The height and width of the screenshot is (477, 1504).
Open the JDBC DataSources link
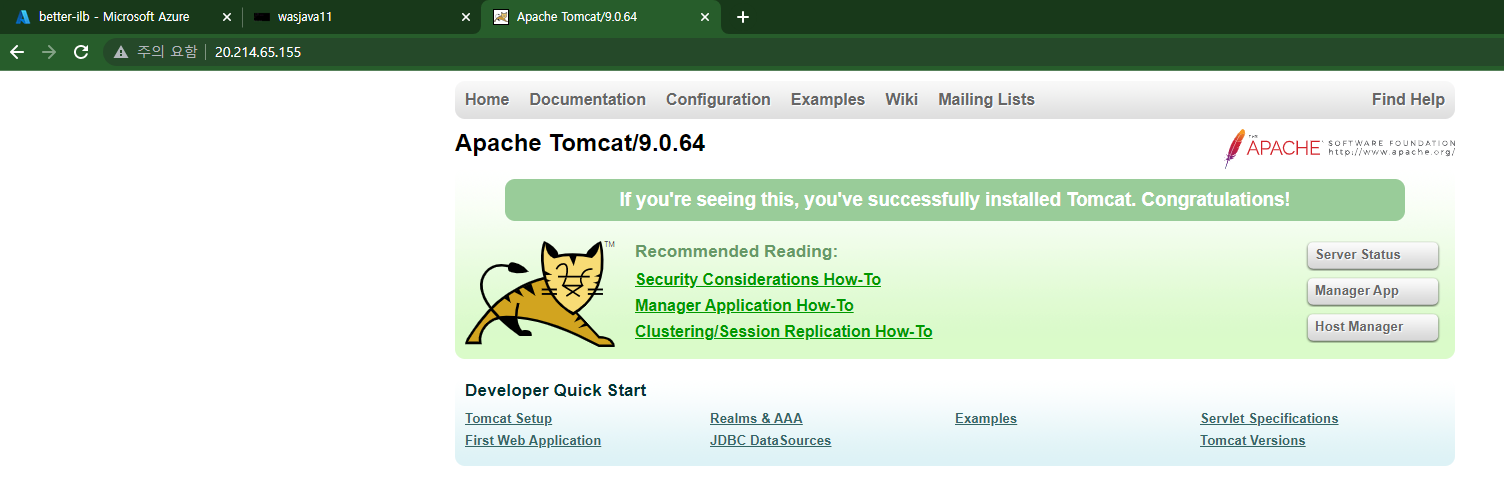pyautogui.click(x=770, y=441)
